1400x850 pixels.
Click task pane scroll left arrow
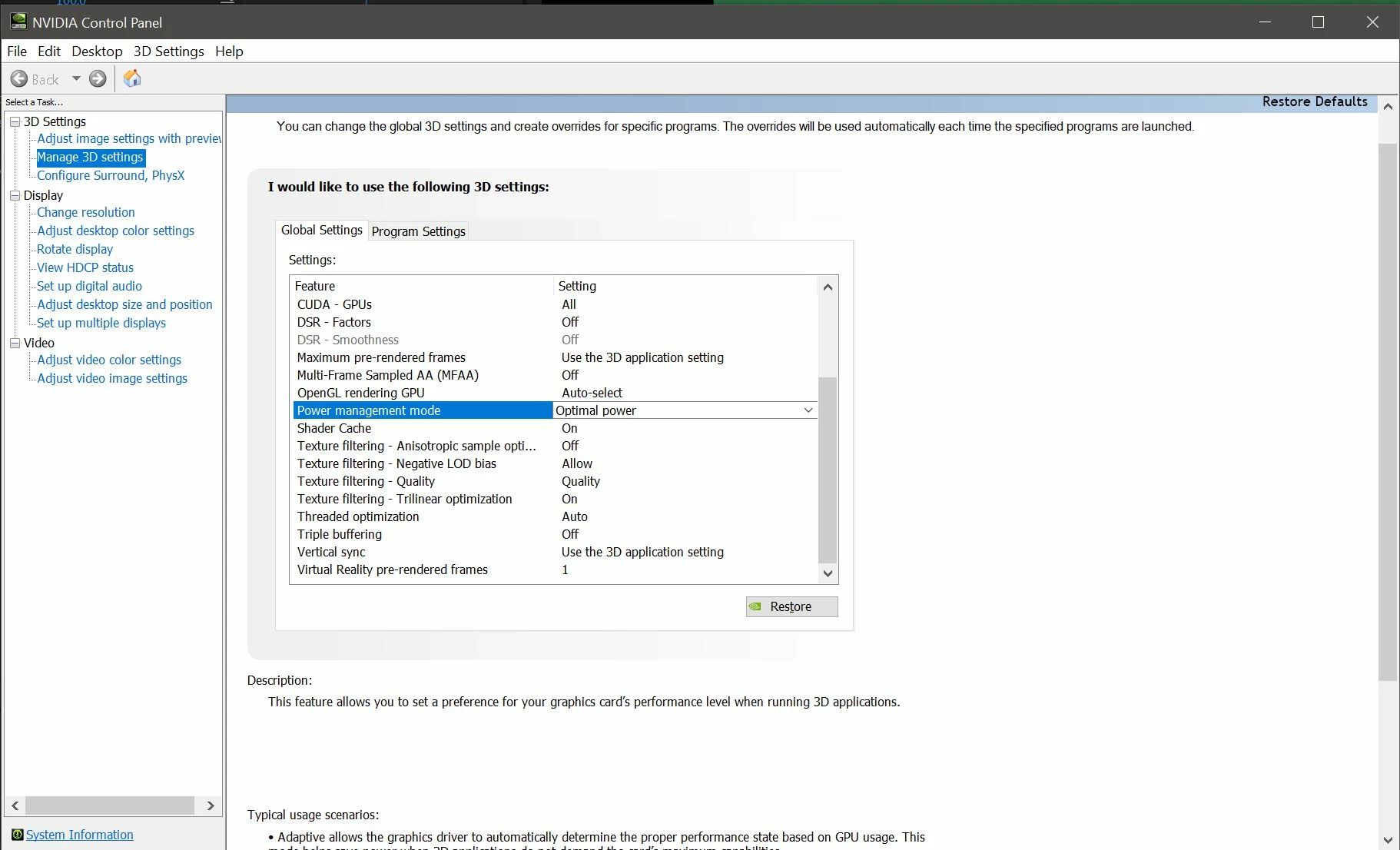(15, 805)
